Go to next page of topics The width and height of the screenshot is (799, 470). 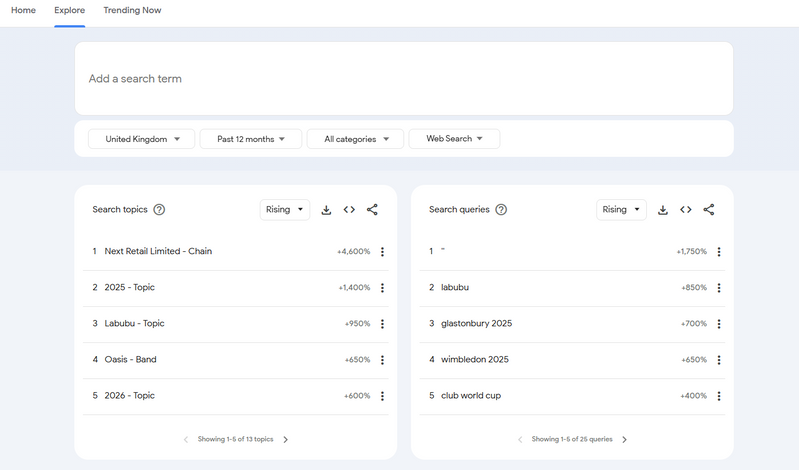(x=285, y=439)
